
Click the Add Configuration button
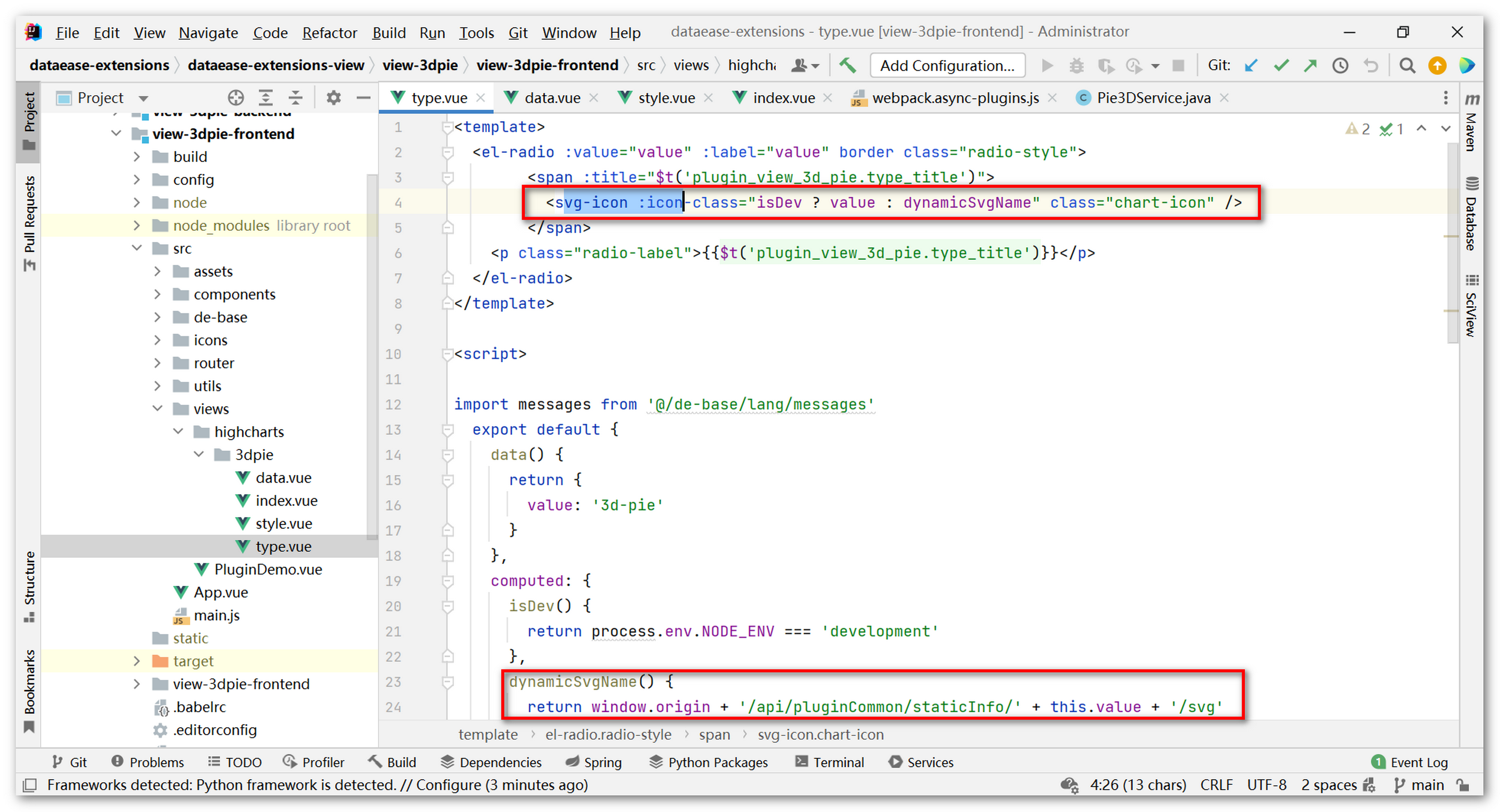[947, 65]
